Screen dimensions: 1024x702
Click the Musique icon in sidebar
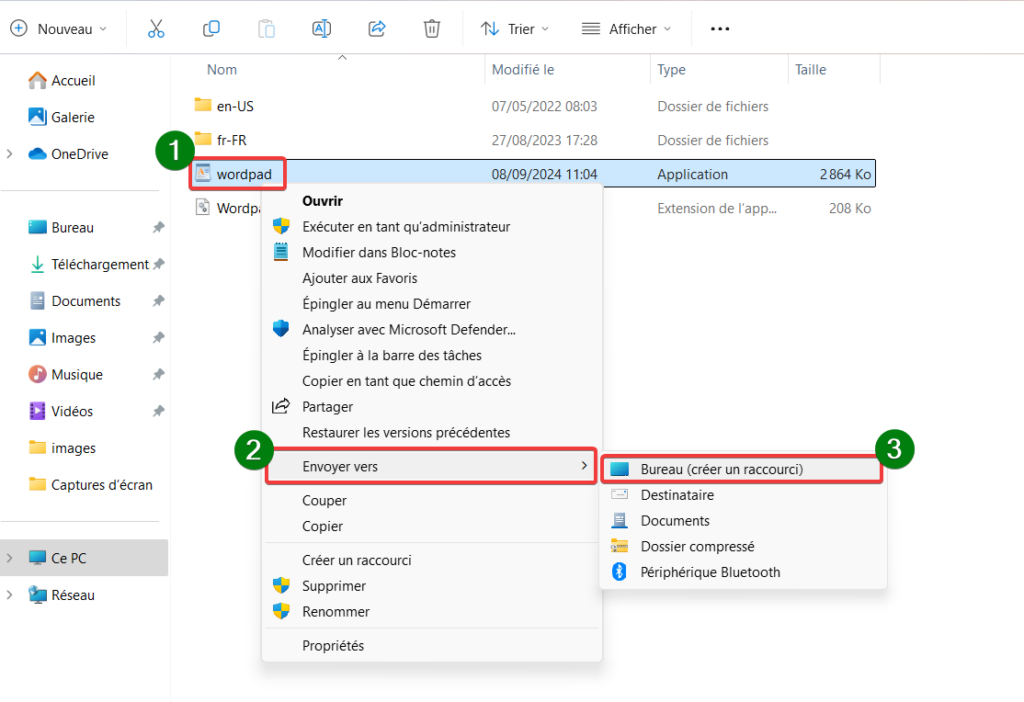[37, 374]
